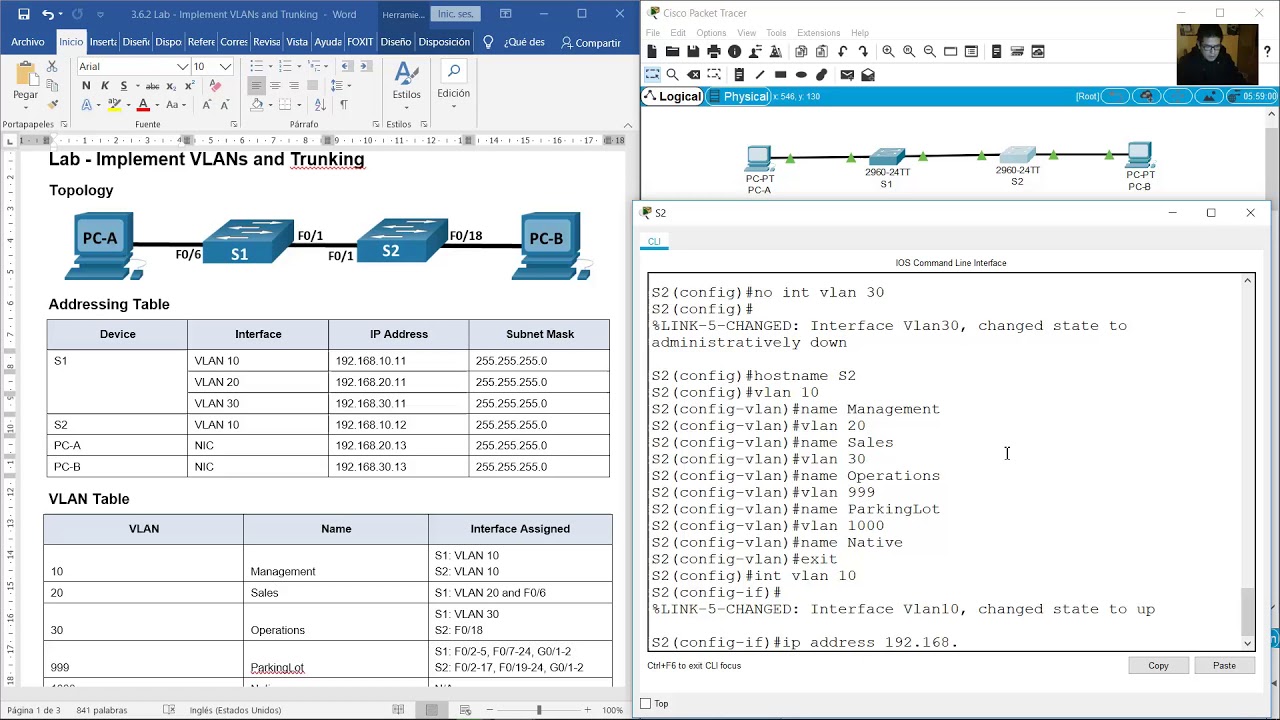Screen dimensions: 1280x720
Task: Undo last action in Word title bar
Action: tap(48, 15)
